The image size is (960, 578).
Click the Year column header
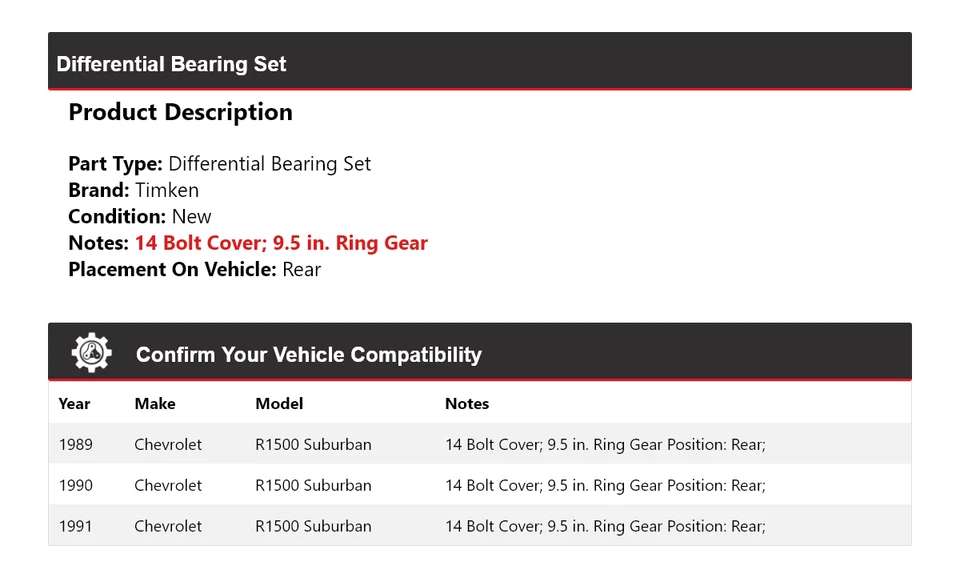point(74,404)
